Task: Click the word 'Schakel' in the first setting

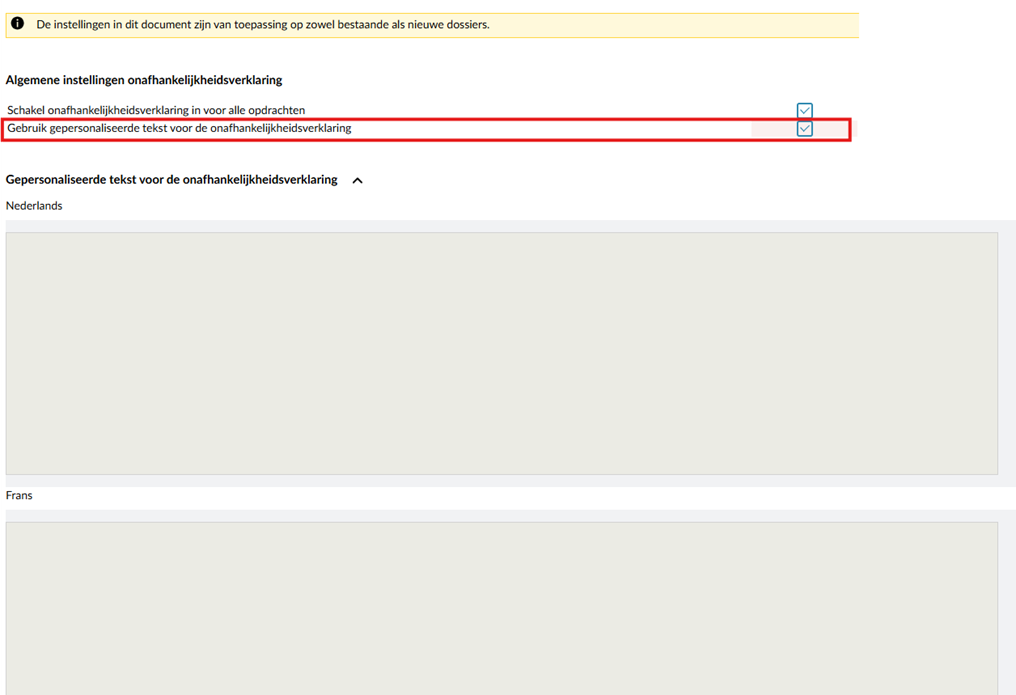Action: pyautogui.click(x=27, y=110)
